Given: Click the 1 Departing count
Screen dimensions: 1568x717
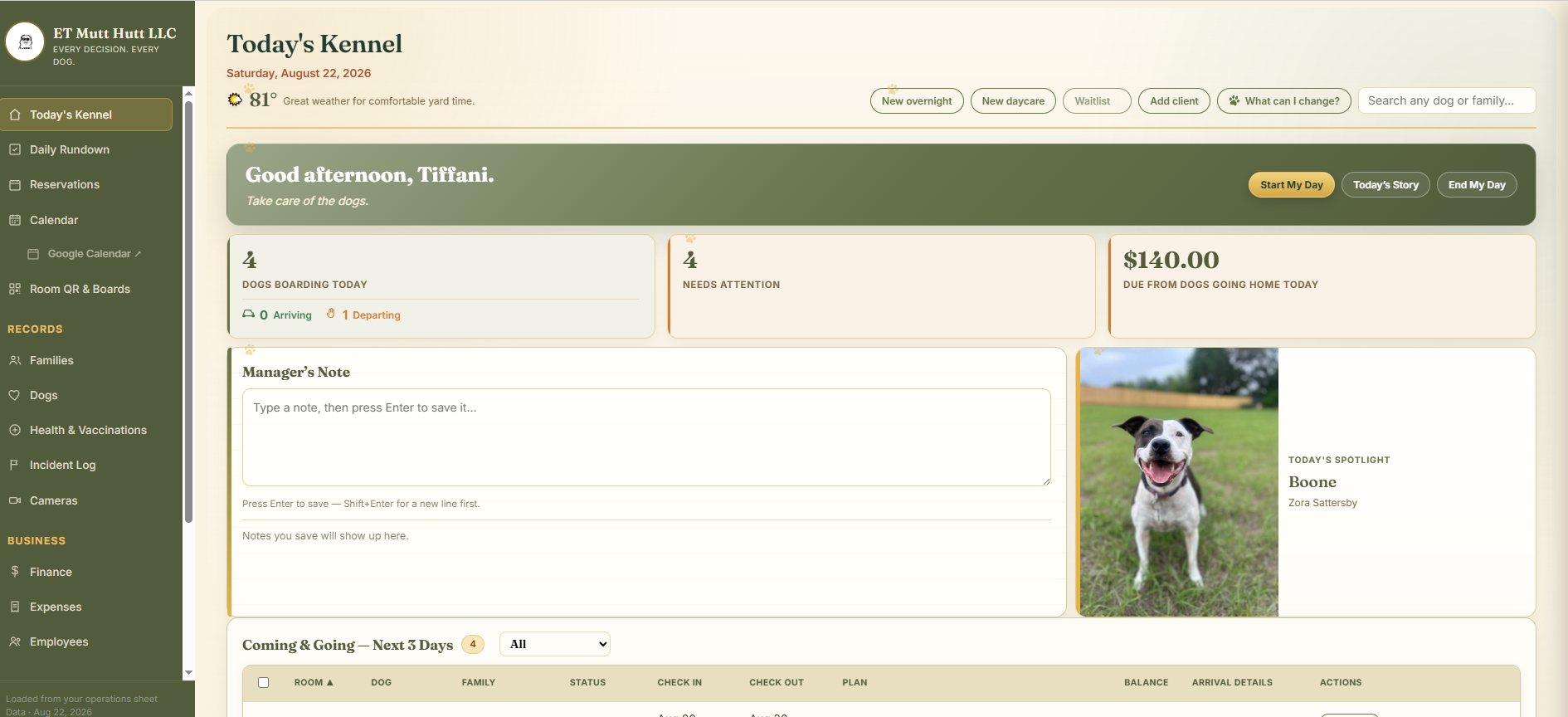Looking at the screenshot, I should (363, 315).
